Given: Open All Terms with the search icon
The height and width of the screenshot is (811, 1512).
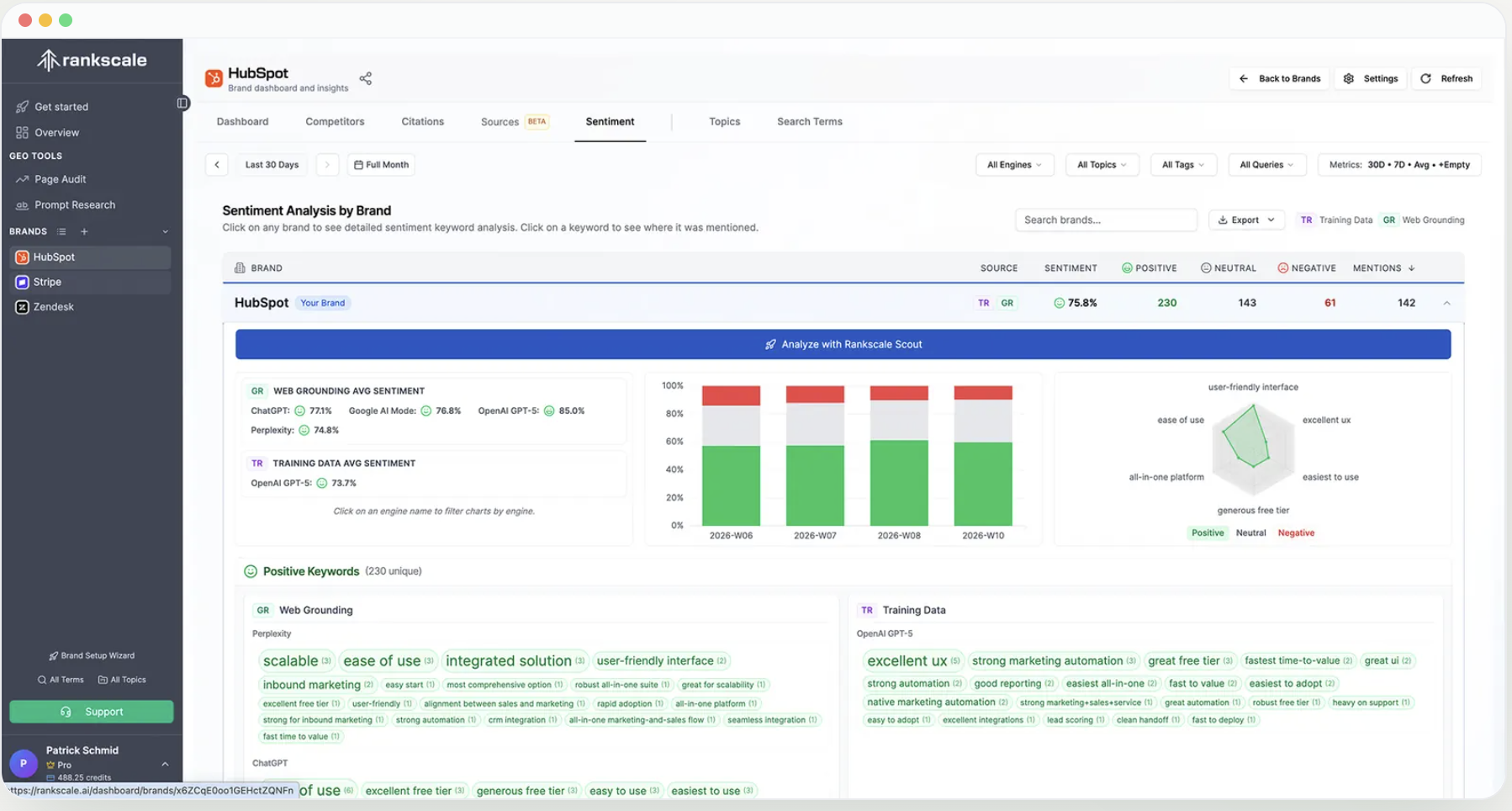Looking at the screenshot, I should (61, 680).
